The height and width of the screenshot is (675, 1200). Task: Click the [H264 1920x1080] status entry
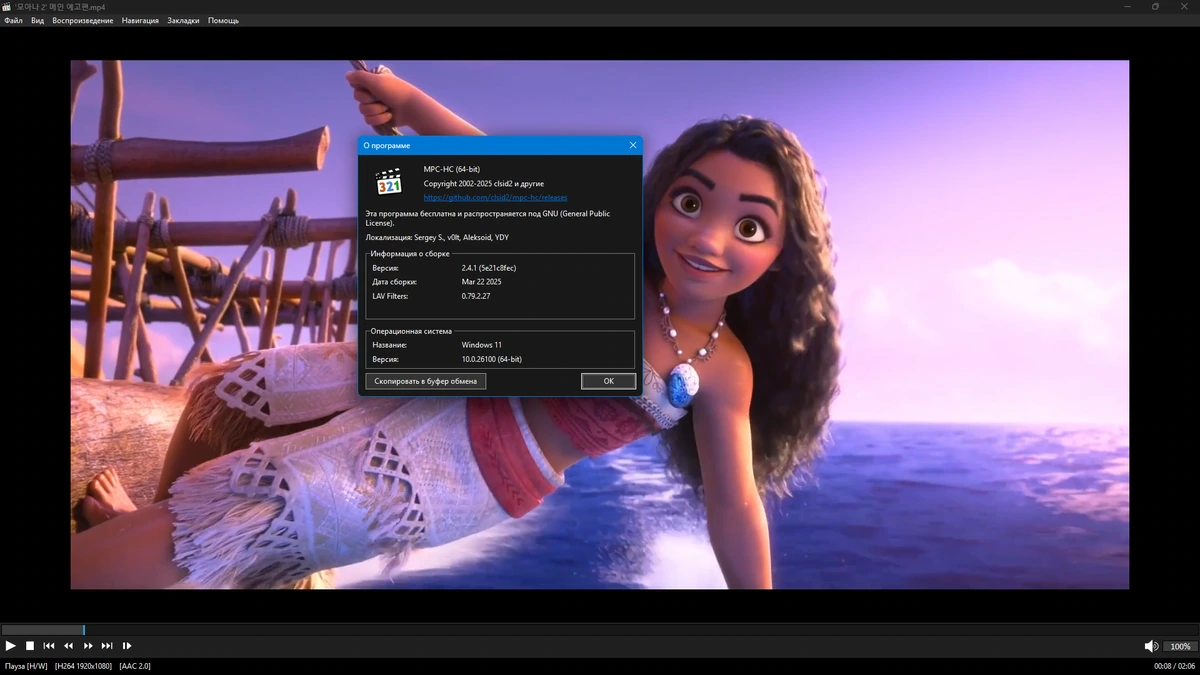pyautogui.click(x=82, y=666)
